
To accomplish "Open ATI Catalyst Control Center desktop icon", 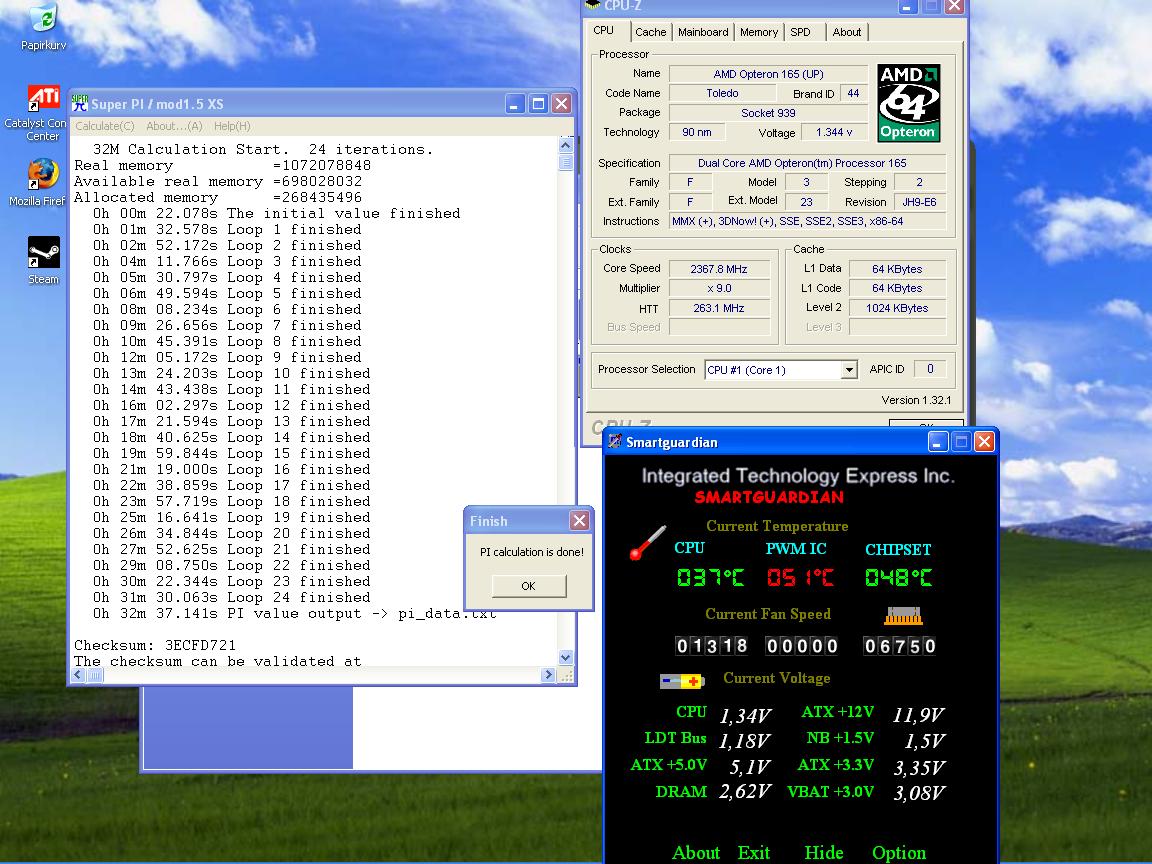I will click(42, 113).
